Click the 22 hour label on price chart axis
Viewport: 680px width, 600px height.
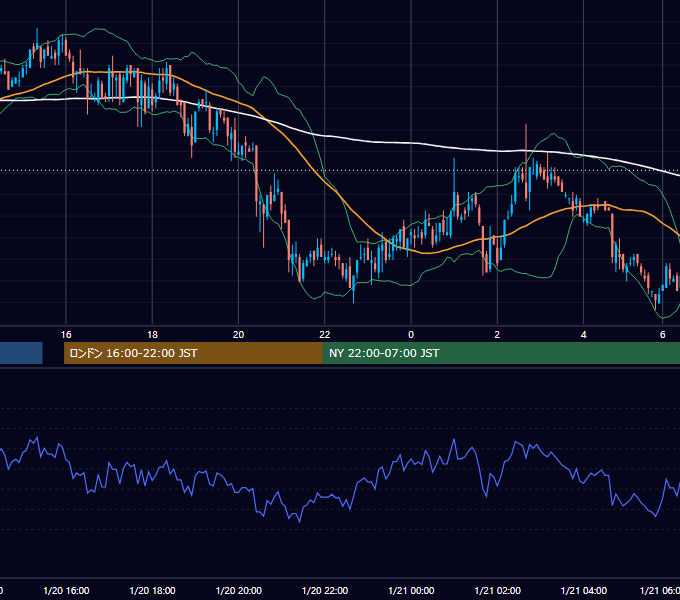click(x=325, y=335)
